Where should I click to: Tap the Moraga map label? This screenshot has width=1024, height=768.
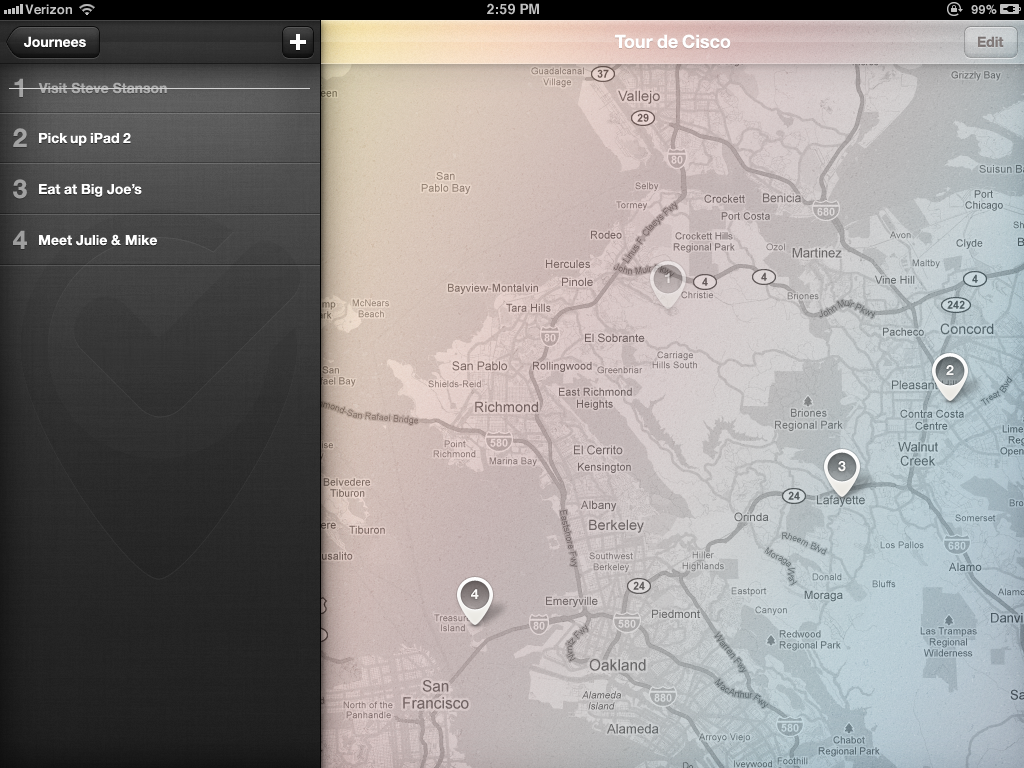pyautogui.click(x=823, y=595)
